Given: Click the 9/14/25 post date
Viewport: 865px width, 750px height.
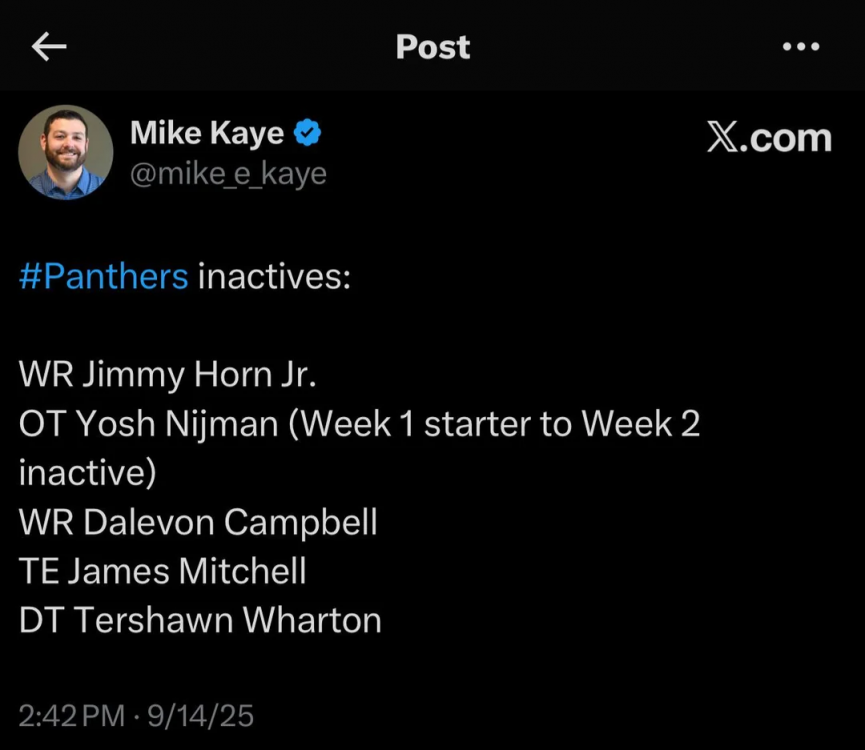Looking at the screenshot, I should 200,716.
